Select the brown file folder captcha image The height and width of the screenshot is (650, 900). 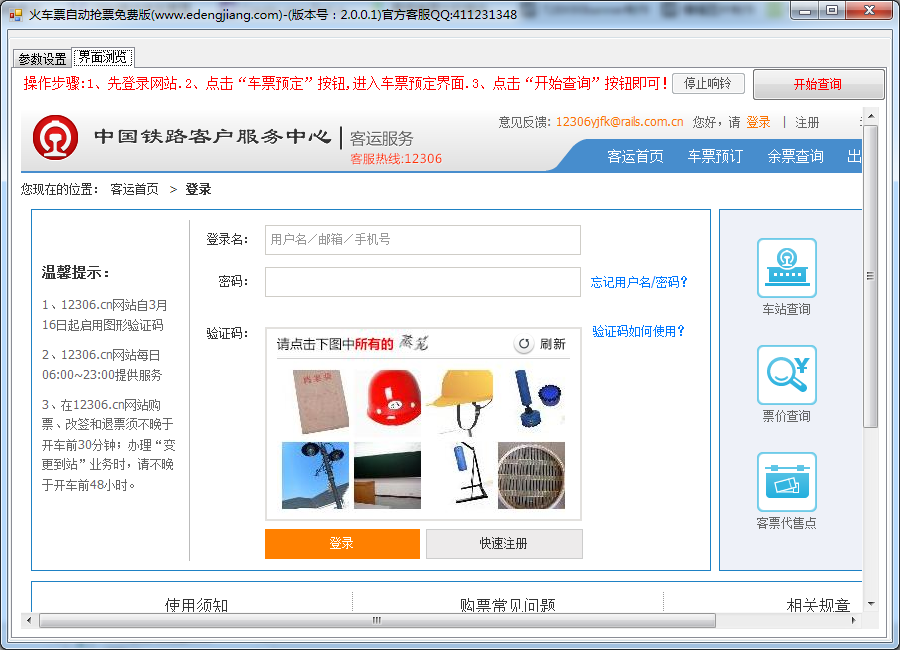pos(318,399)
